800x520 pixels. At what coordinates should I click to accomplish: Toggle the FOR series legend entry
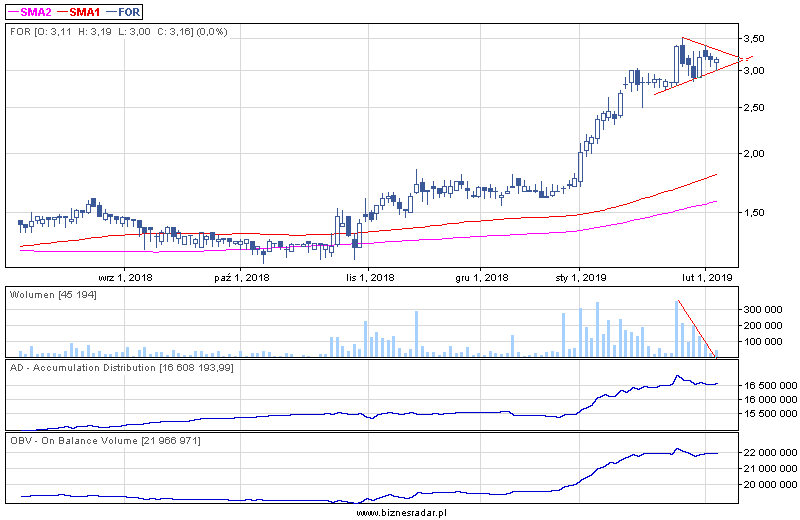click(128, 12)
